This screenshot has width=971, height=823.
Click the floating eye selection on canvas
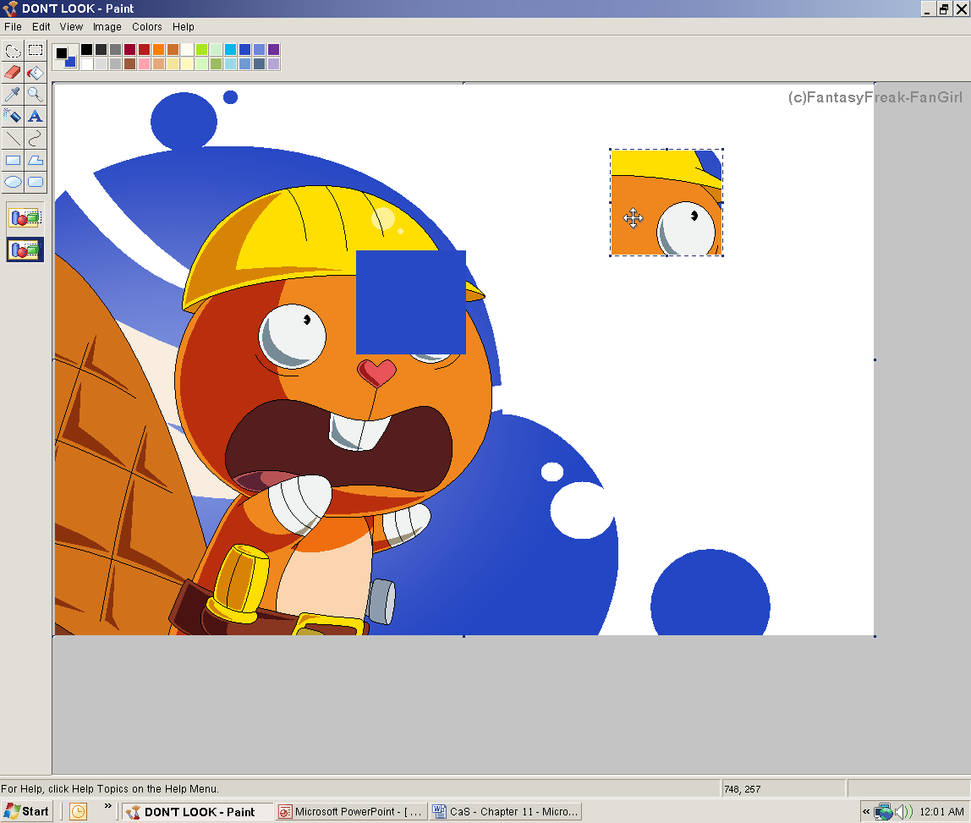(666, 202)
